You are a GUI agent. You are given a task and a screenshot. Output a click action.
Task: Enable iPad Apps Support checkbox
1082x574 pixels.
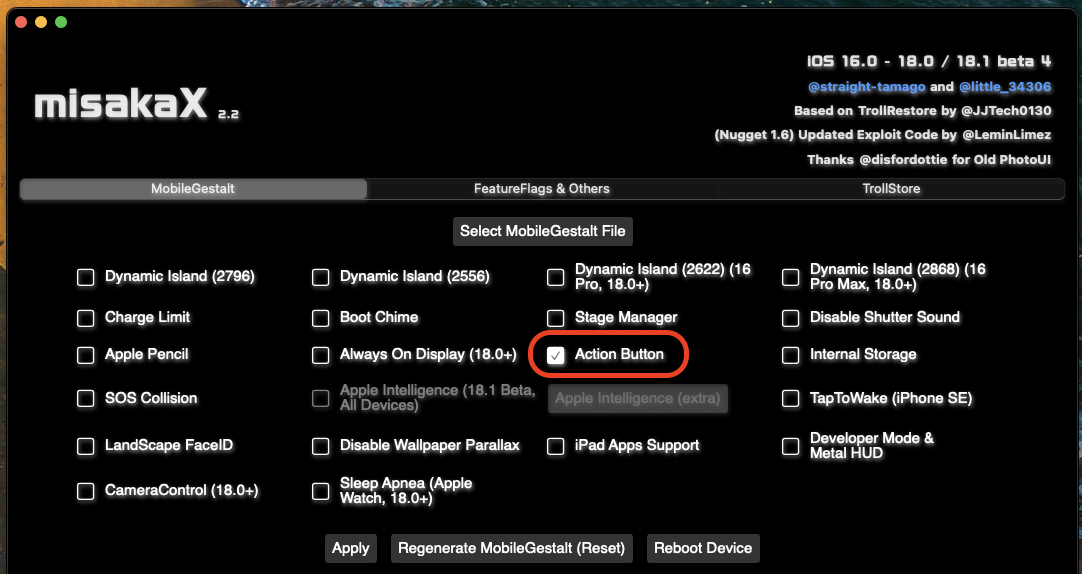pos(555,446)
